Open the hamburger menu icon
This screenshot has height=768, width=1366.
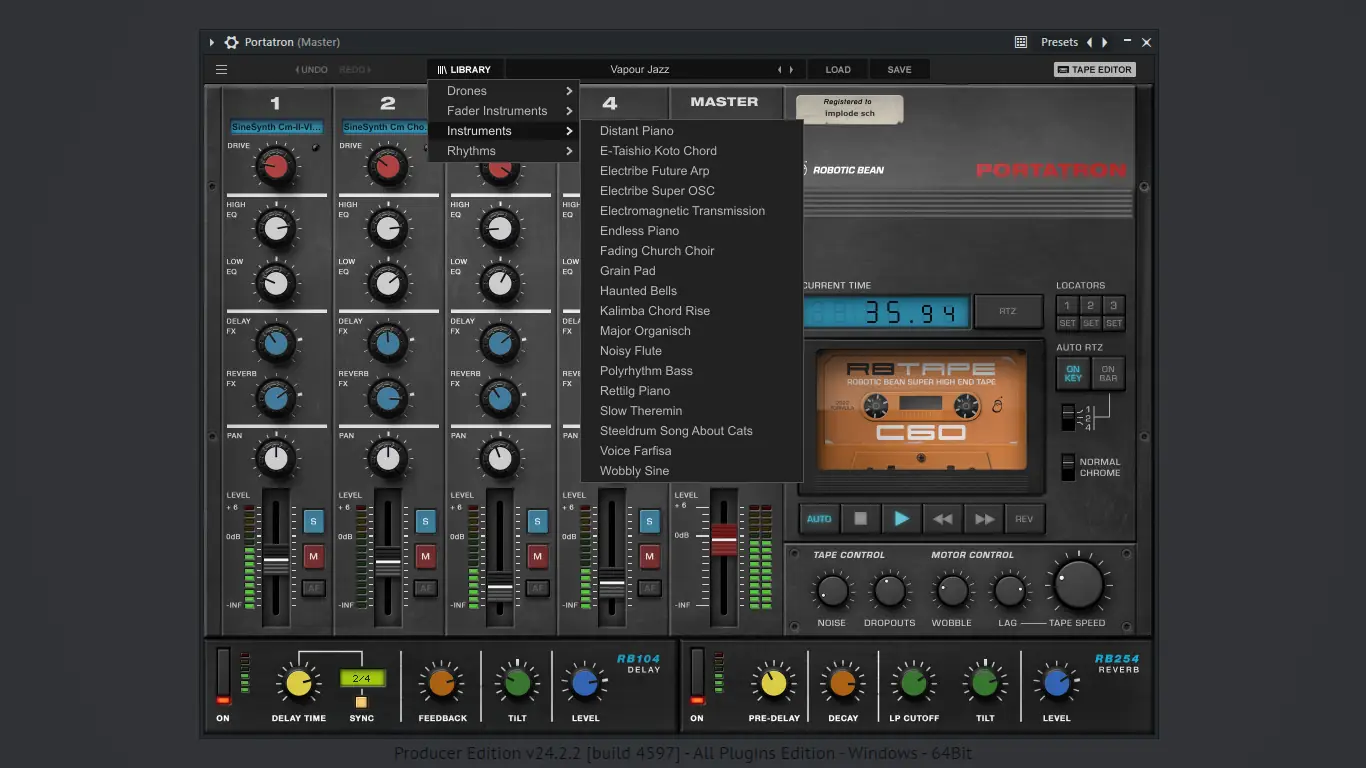(222, 70)
